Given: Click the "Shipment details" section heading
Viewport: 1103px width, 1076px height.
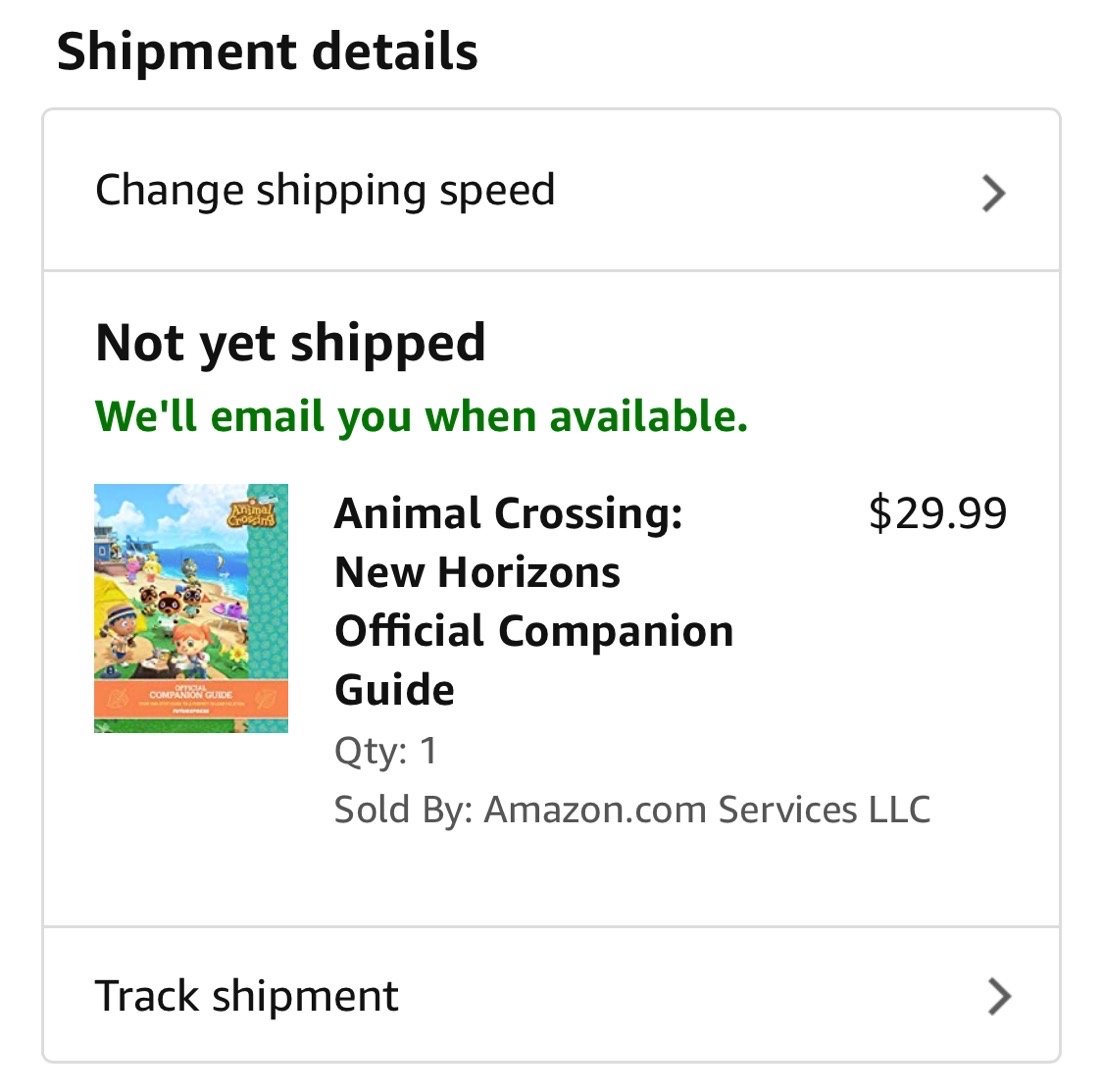Looking at the screenshot, I should [x=267, y=52].
